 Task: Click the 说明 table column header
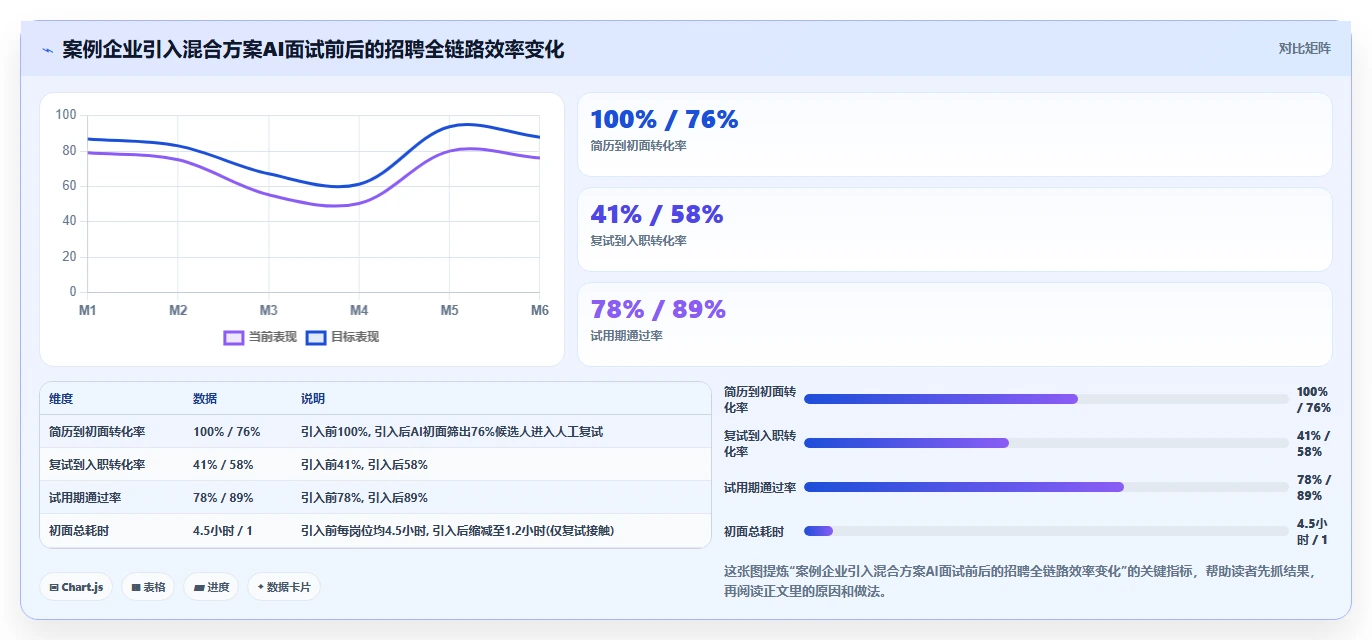[x=313, y=399]
